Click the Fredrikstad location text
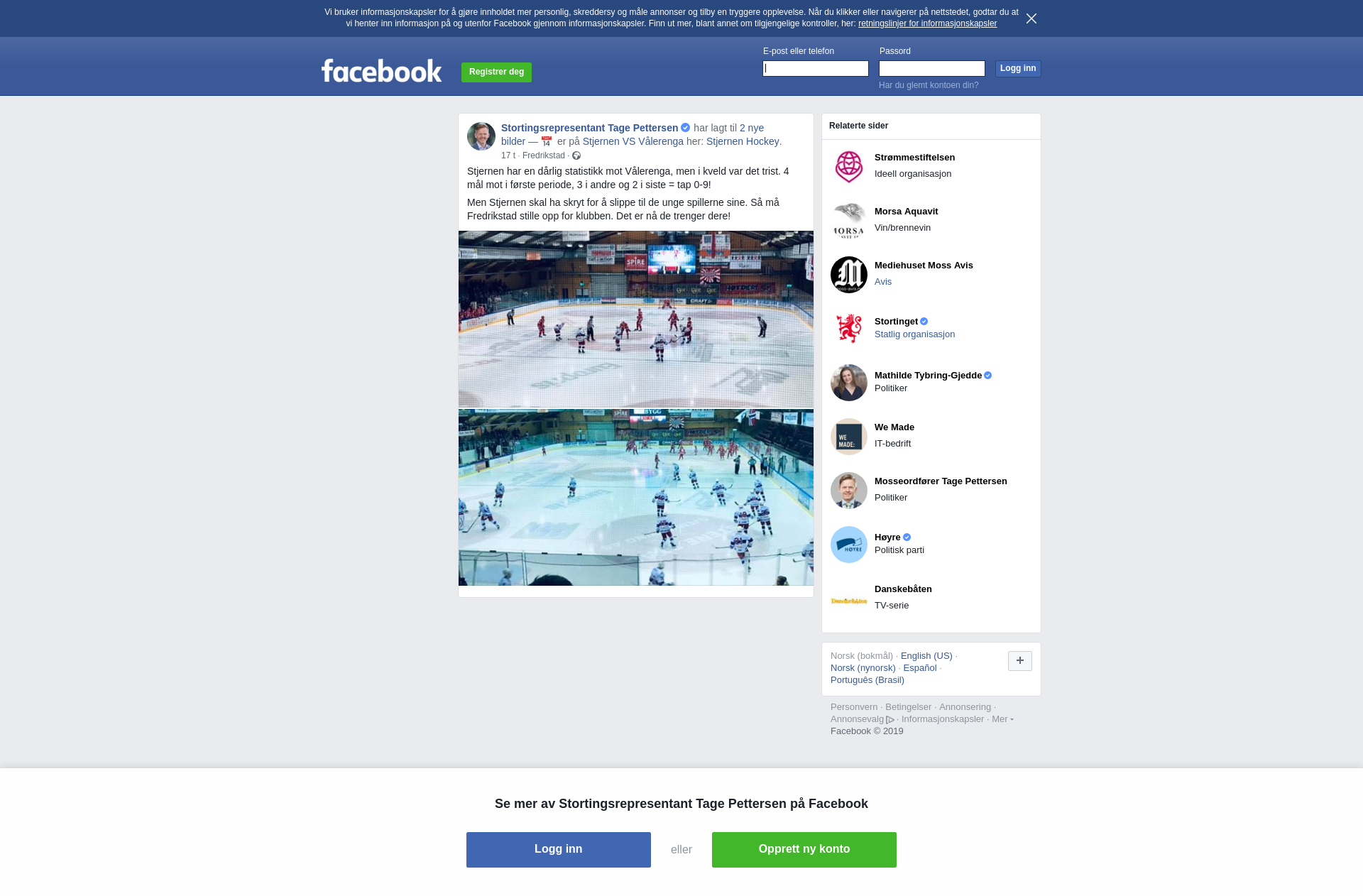Image resolution: width=1363 pixels, height=896 pixels. click(544, 155)
